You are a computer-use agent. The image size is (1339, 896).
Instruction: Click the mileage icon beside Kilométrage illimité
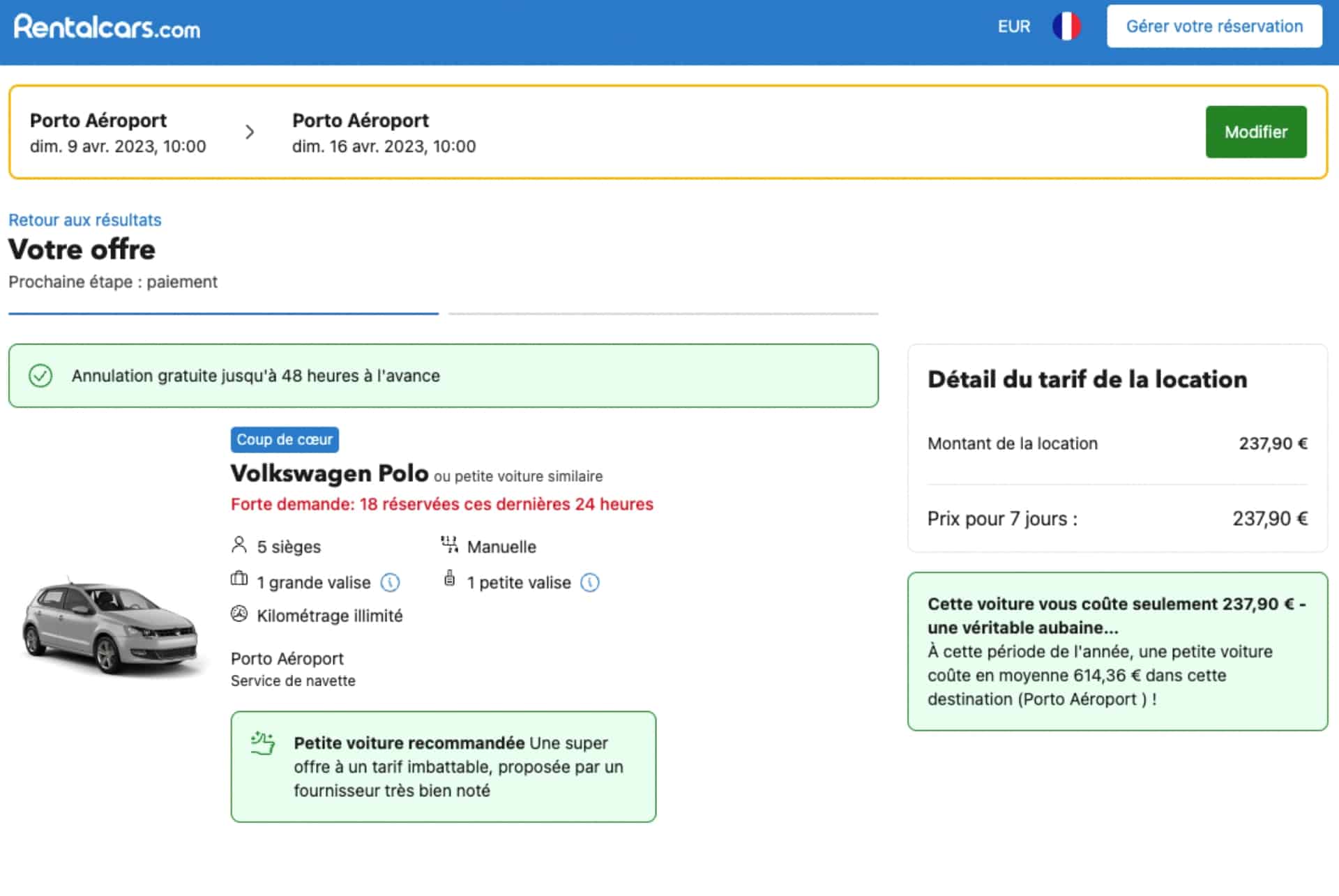click(x=239, y=614)
